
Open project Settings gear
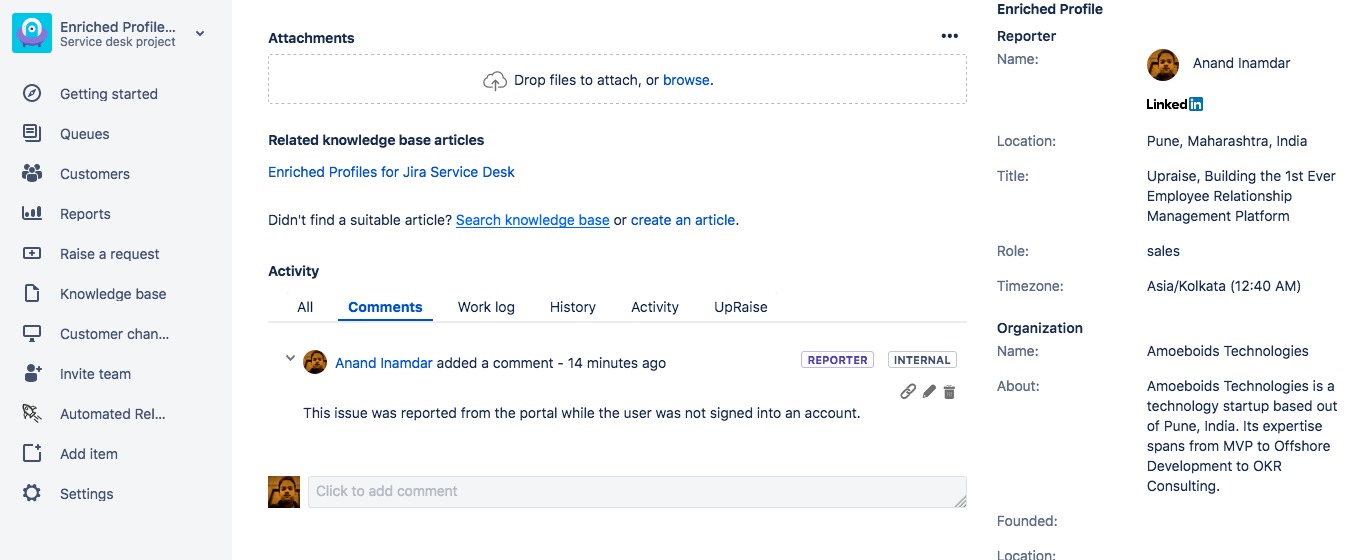(x=32, y=494)
